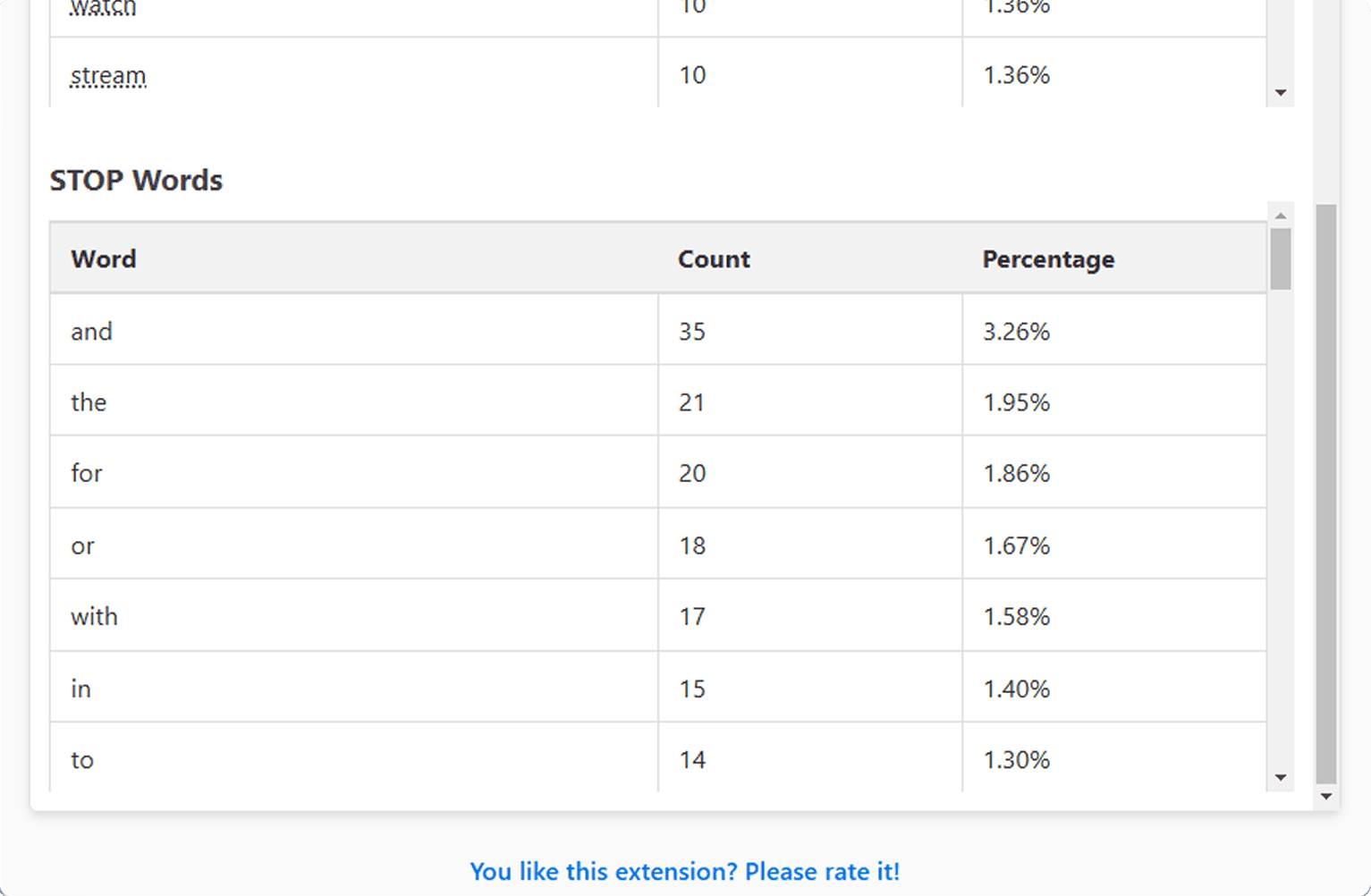Click the outer panel's scrollbar thumb
Image resolution: width=1371 pixels, height=896 pixels.
[x=1326, y=492]
